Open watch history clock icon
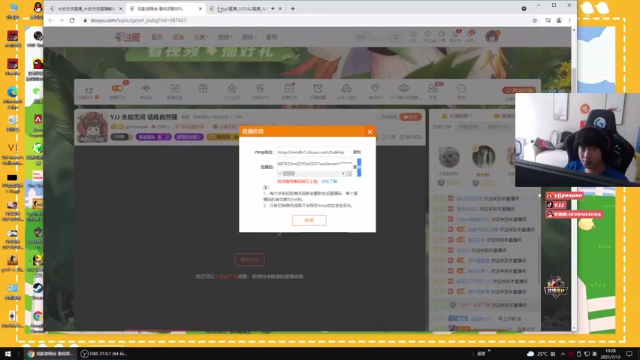640x360 pixels. [413, 36]
